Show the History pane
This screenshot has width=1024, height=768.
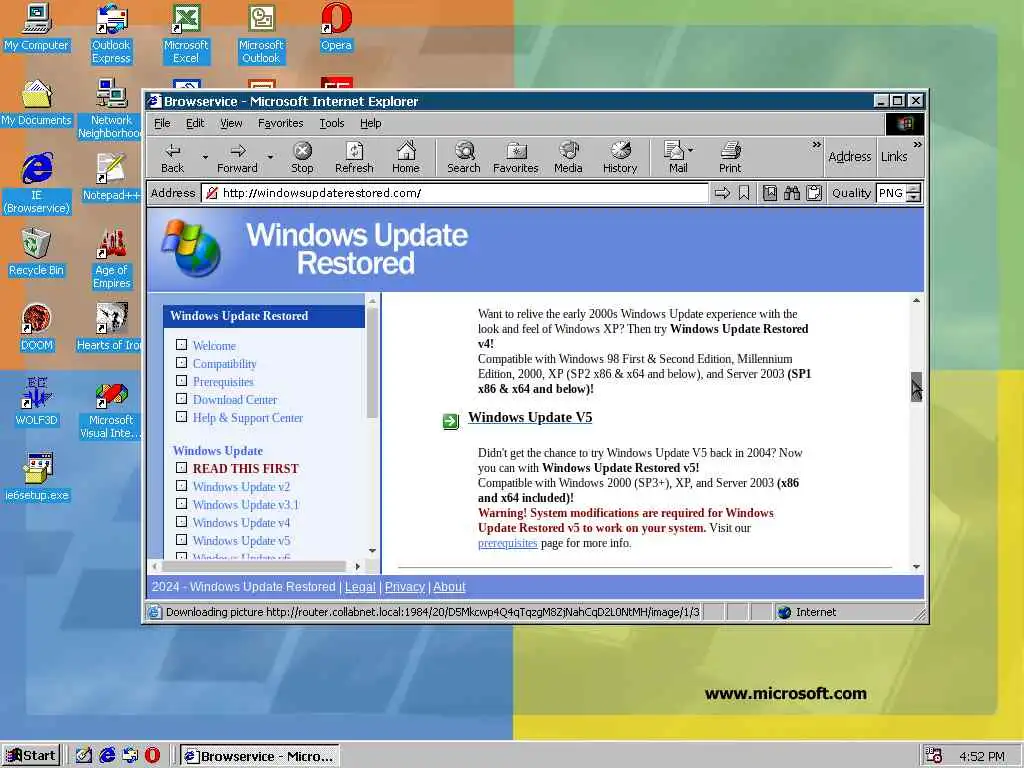pyautogui.click(x=620, y=157)
